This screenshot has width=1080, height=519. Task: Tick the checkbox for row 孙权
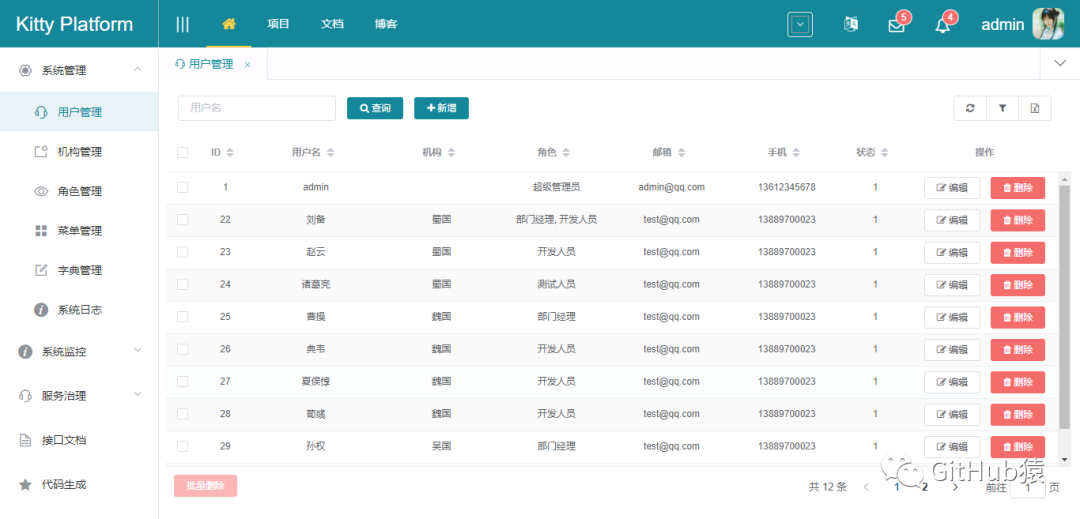pyautogui.click(x=183, y=446)
